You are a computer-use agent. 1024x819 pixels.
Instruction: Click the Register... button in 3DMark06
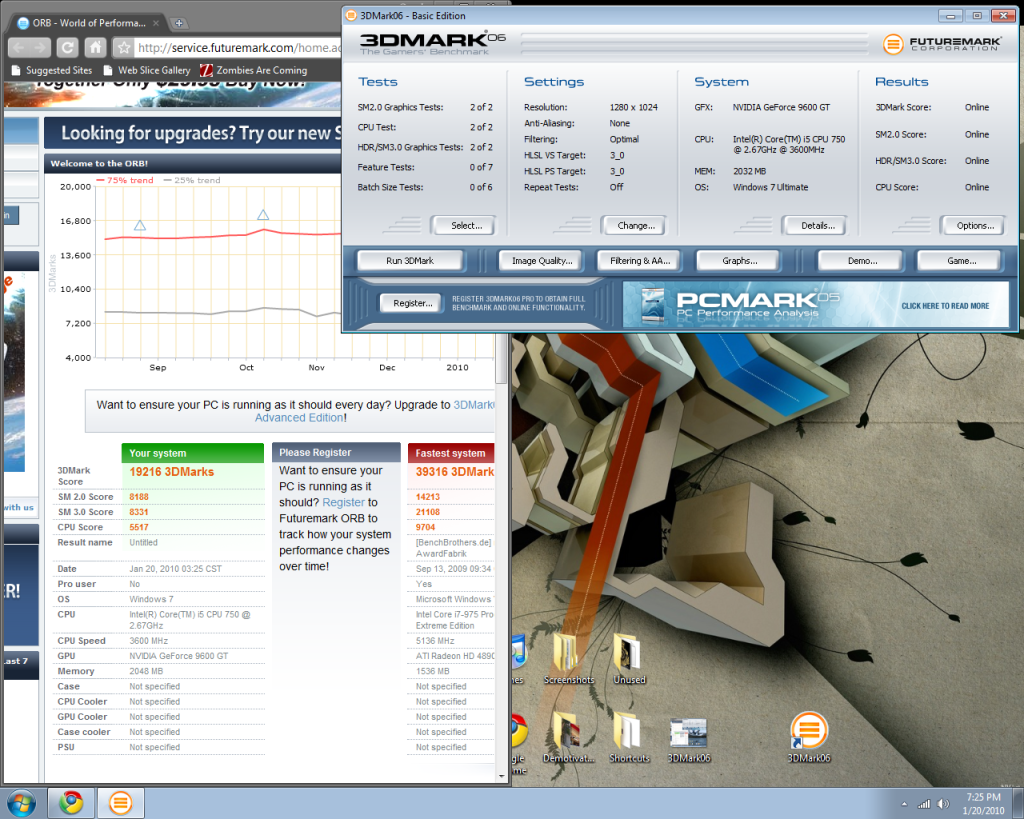tap(412, 303)
